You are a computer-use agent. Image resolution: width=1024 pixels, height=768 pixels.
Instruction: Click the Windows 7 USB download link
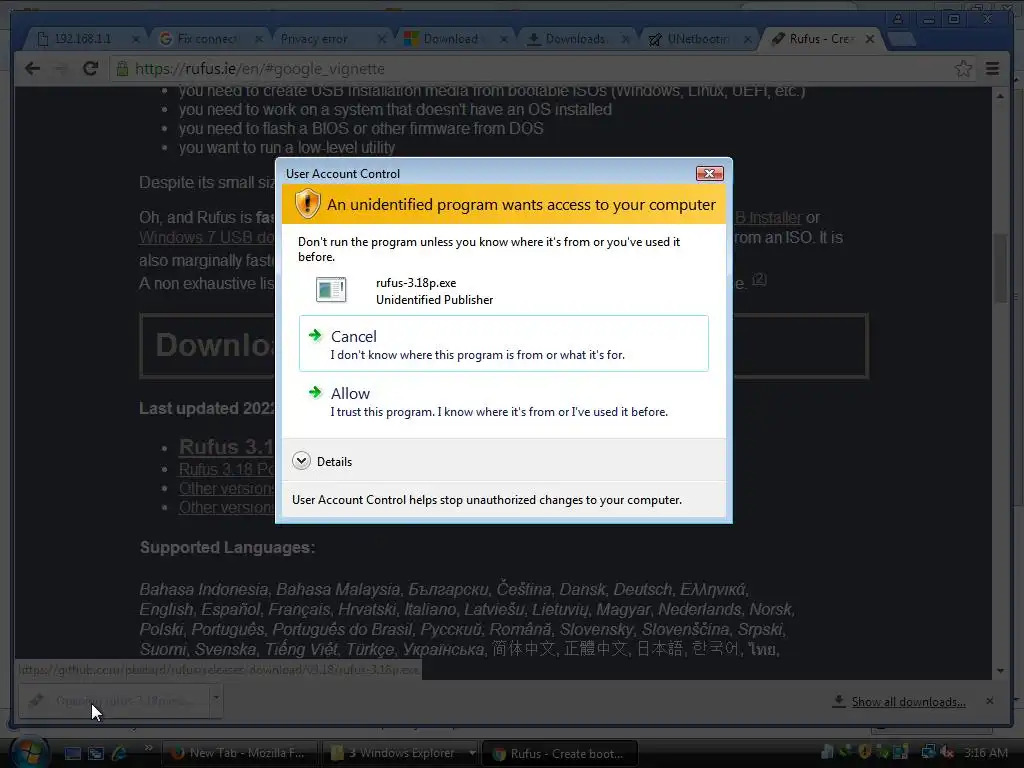[206, 237]
